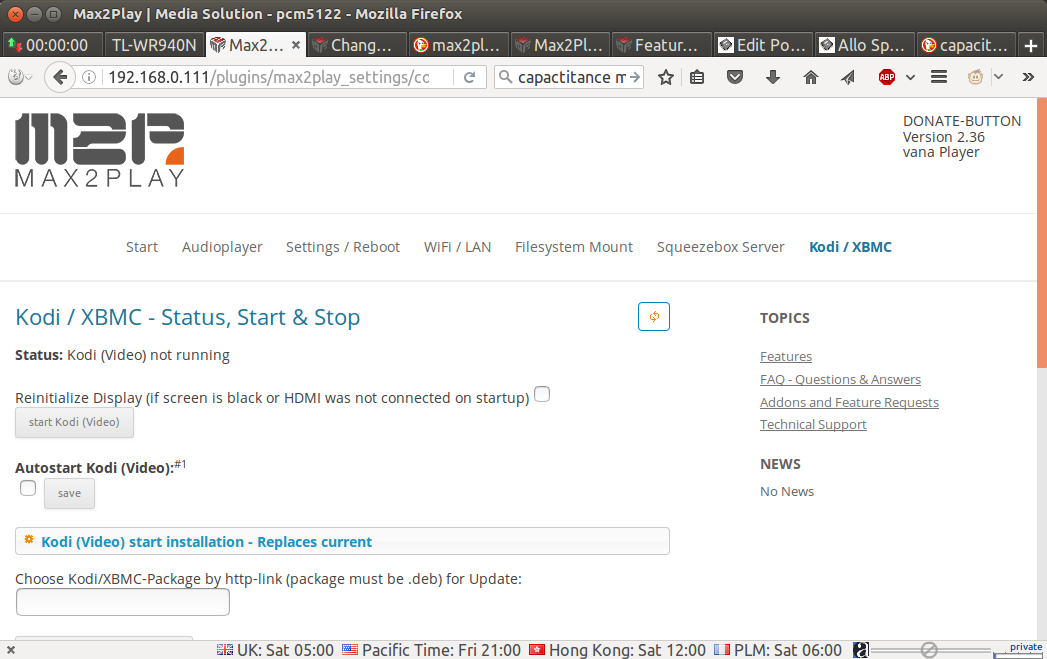Adjust the status bar zoom slider
Image resolution: width=1047 pixels, height=659 pixels.
point(930,650)
